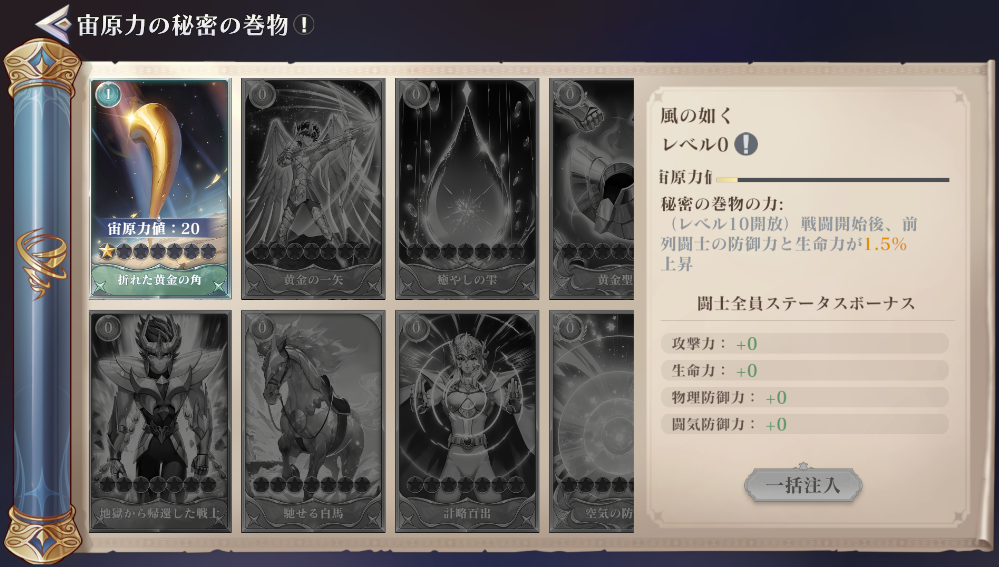Screen dimensions: 999x567
Task: Open the 馳せる白馬 card
Action: coord(313,421)
